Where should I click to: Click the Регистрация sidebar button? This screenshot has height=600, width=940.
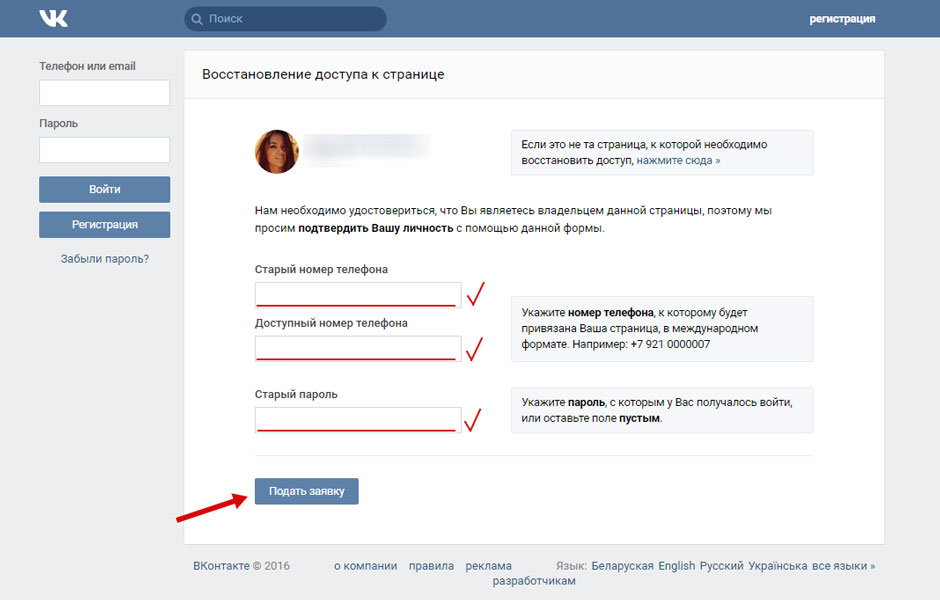click(104, 225)
